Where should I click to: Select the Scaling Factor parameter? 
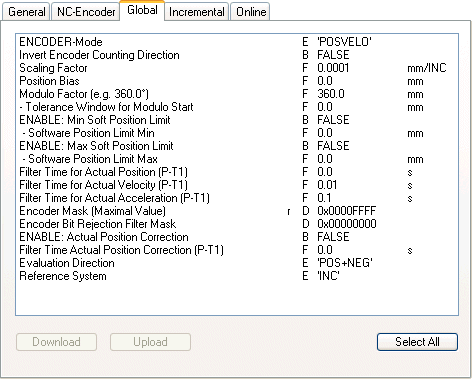point(237,68)
